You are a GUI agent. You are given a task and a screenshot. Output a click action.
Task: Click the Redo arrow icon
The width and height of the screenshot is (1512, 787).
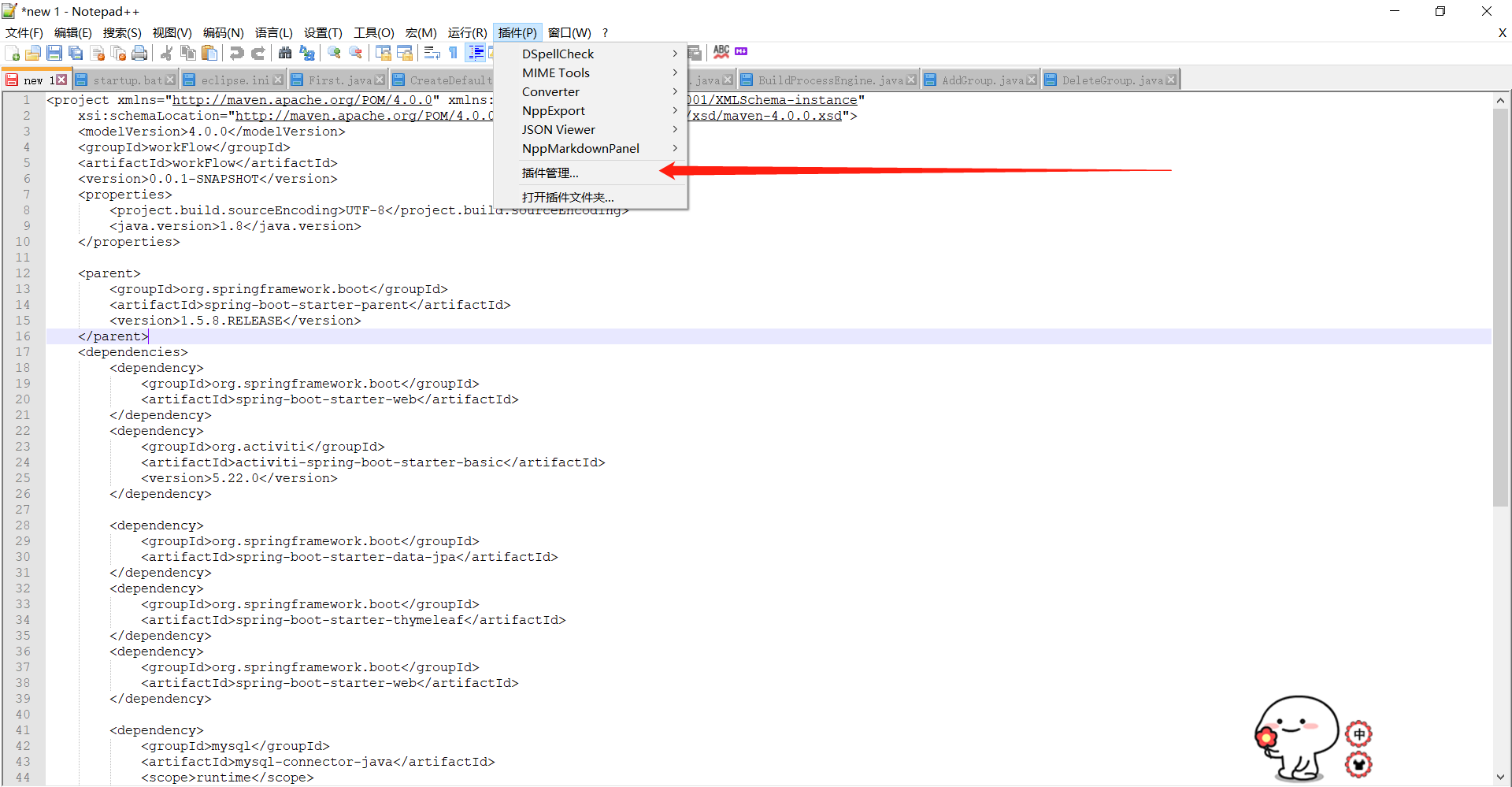click(258, 53)
